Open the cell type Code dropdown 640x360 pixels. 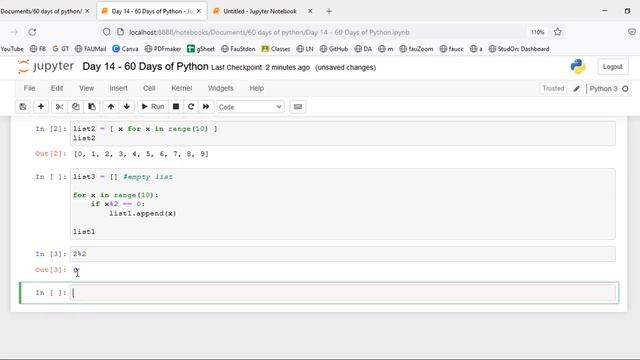coord(250,107)
